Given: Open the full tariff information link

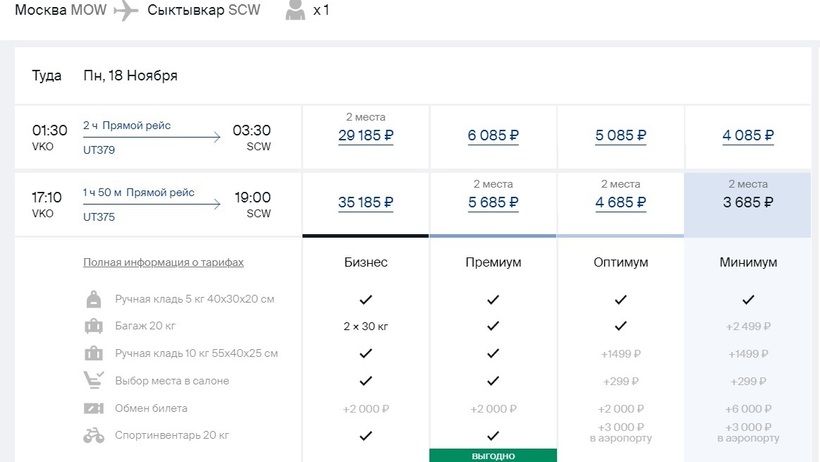Looking at the screenshot, I should pos(163,262).
